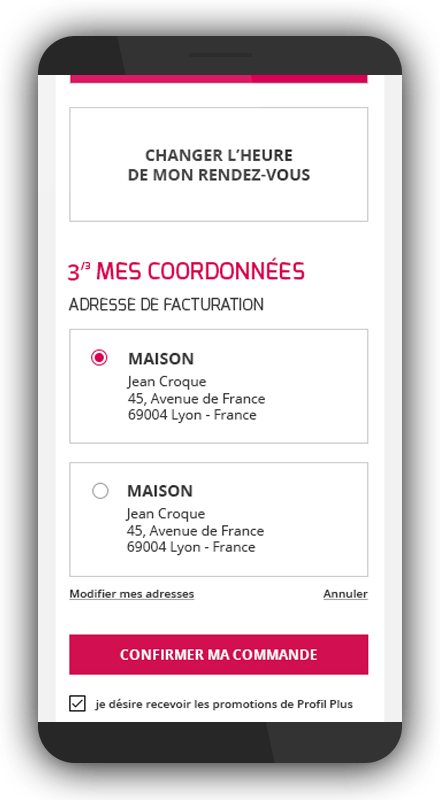The image size is (440, 800).
Task: Click the 45, Avenue de France line in the selected card
Action: [197, 398]
